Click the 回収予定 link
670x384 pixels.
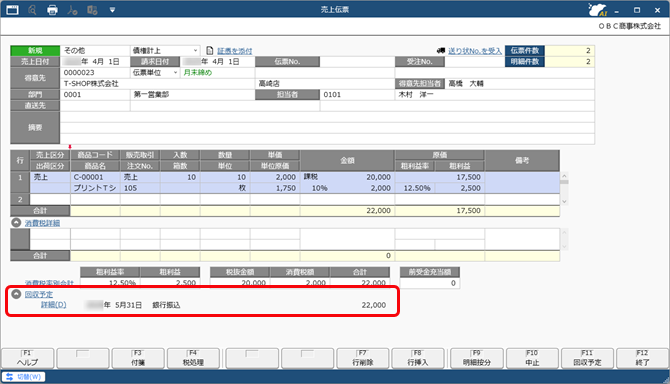pos(39,294)
